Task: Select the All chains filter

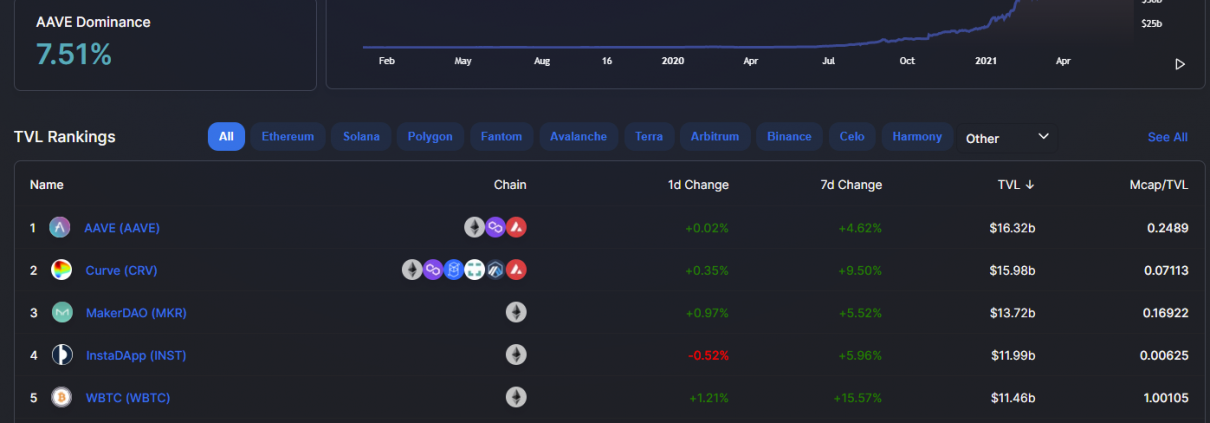Action: pyautogui.click(x=226, y=137)
